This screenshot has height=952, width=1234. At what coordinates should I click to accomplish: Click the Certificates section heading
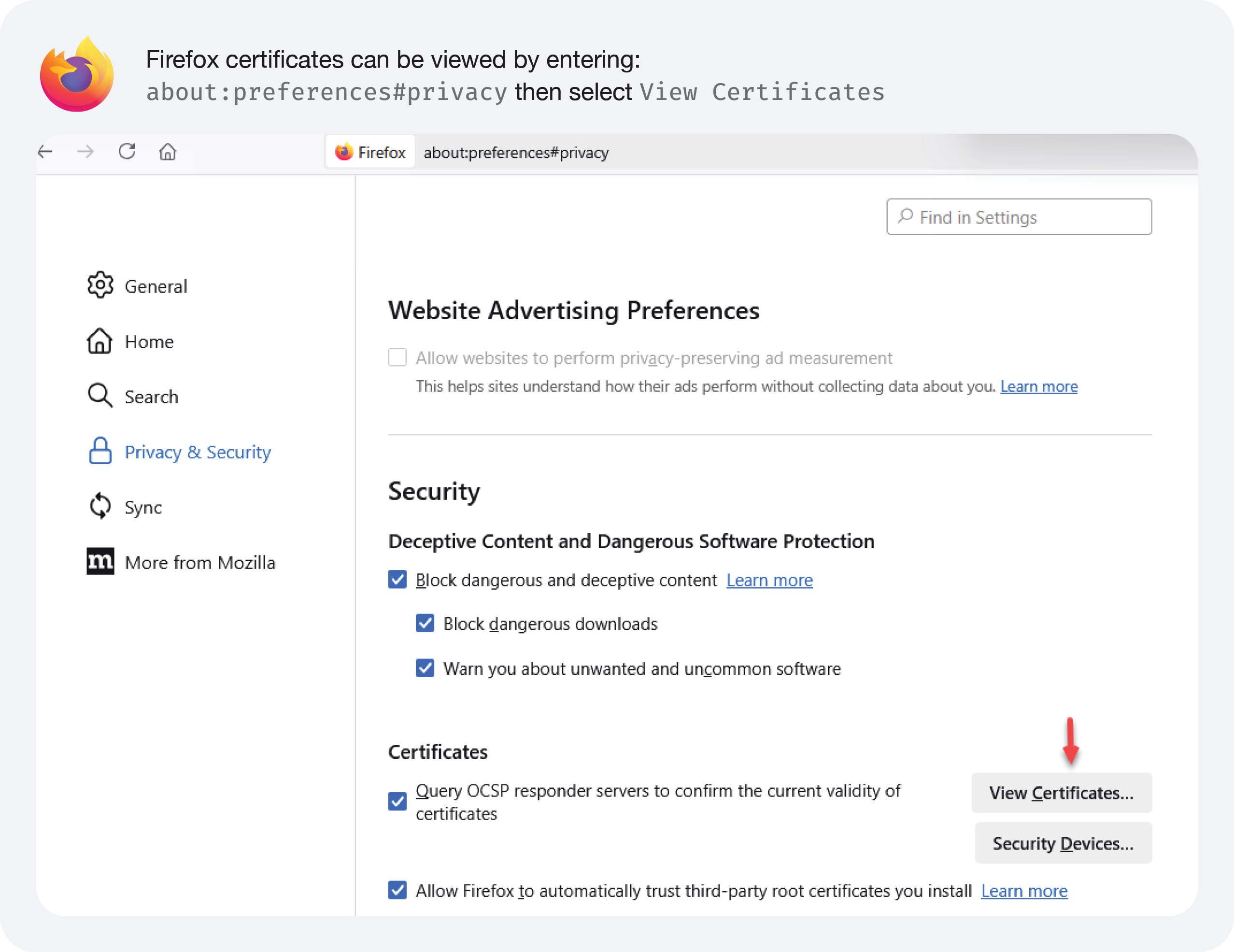[438, 752]
